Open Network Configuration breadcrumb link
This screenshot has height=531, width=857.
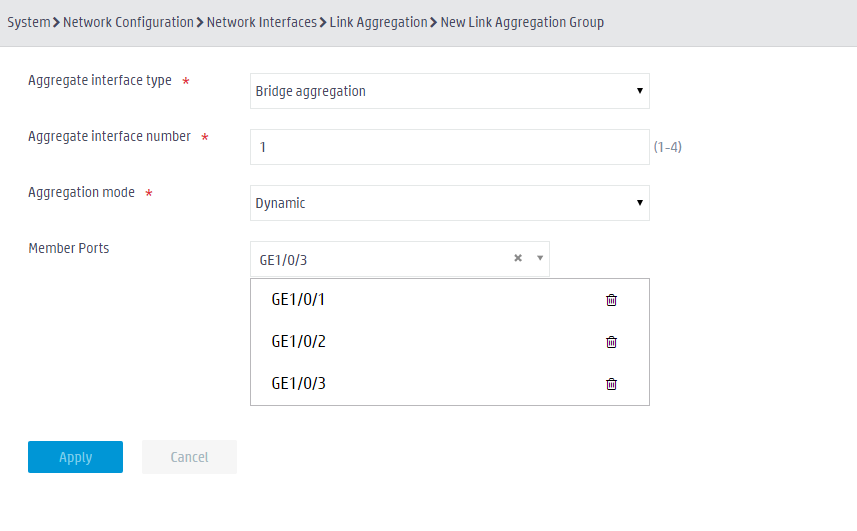pyautogui.click(x=128, y=22)
